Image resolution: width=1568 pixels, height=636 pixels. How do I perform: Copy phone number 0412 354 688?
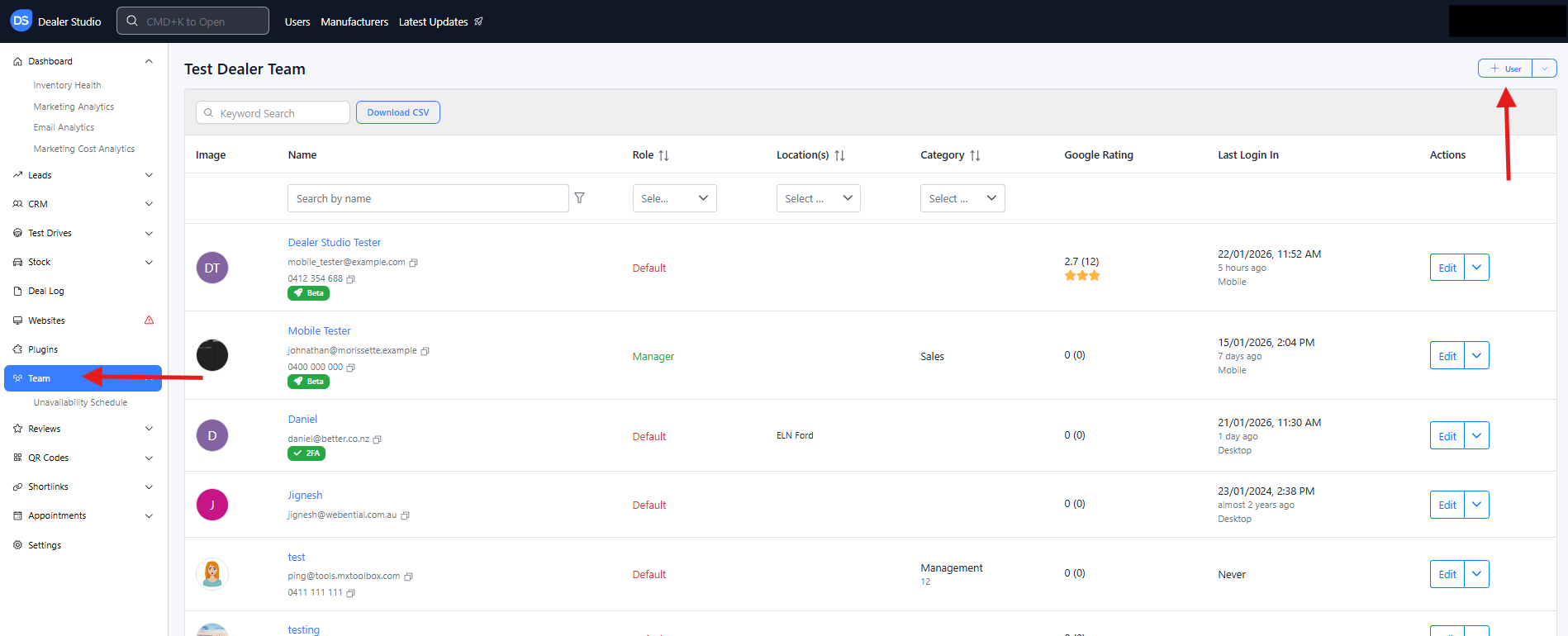click(x=351, y=279)
